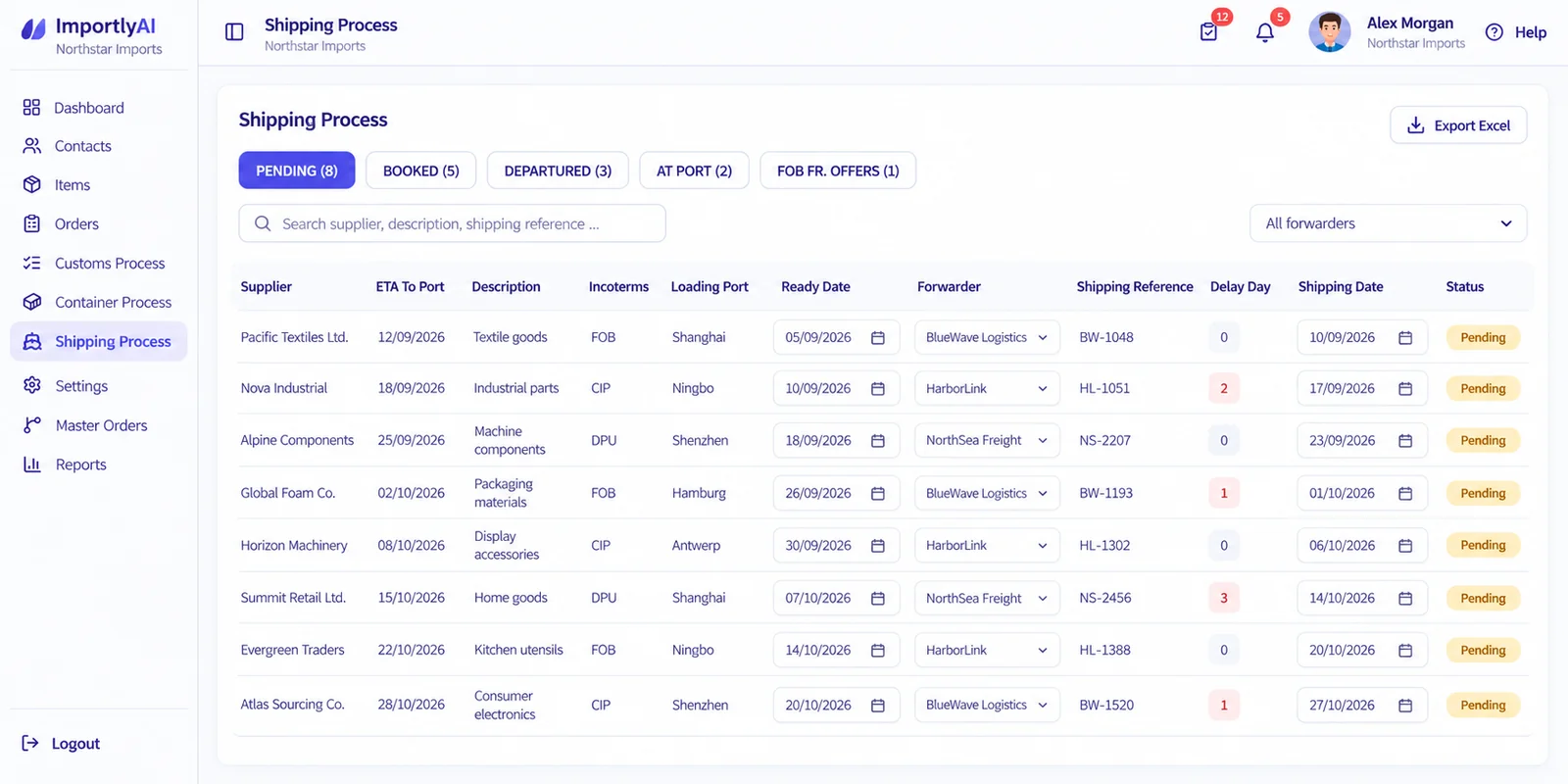Image resolution: width=1568 pixels, height=784 pixels.
Task: Click the search magnifier icon
Action: 263,223
